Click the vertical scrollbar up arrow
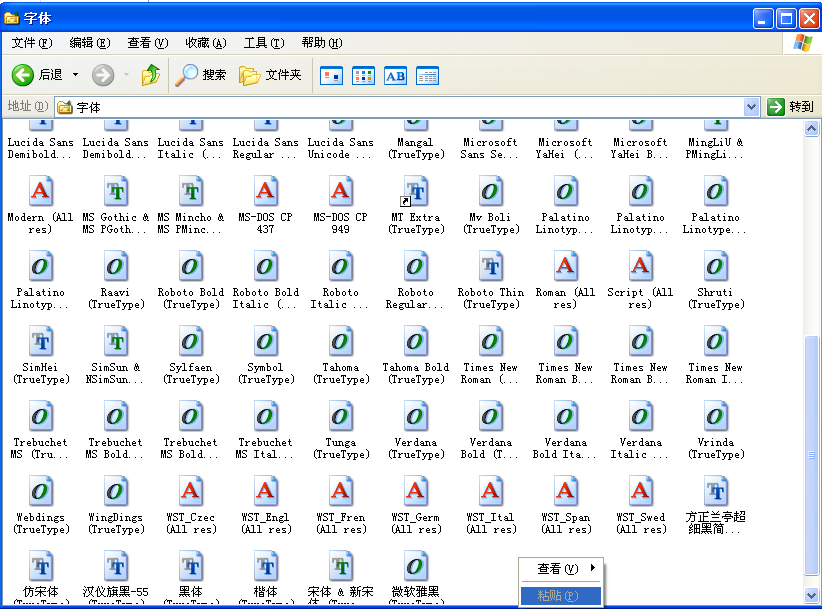The image size is (822, 609). click(811, 128)
